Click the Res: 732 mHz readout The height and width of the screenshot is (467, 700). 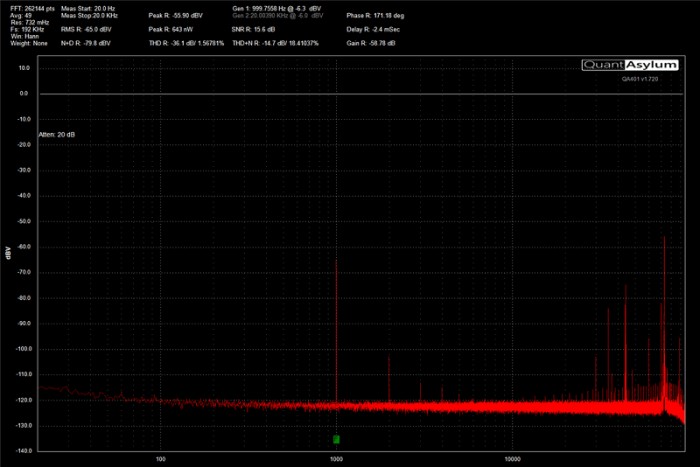click(30, 22)
